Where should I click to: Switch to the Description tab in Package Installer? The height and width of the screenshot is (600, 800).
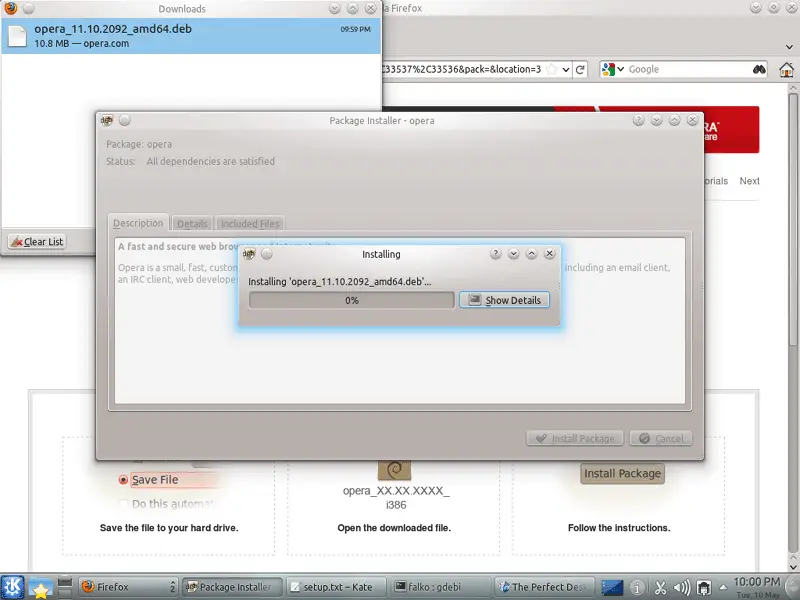pyautogui.click(x=138, y=223)
